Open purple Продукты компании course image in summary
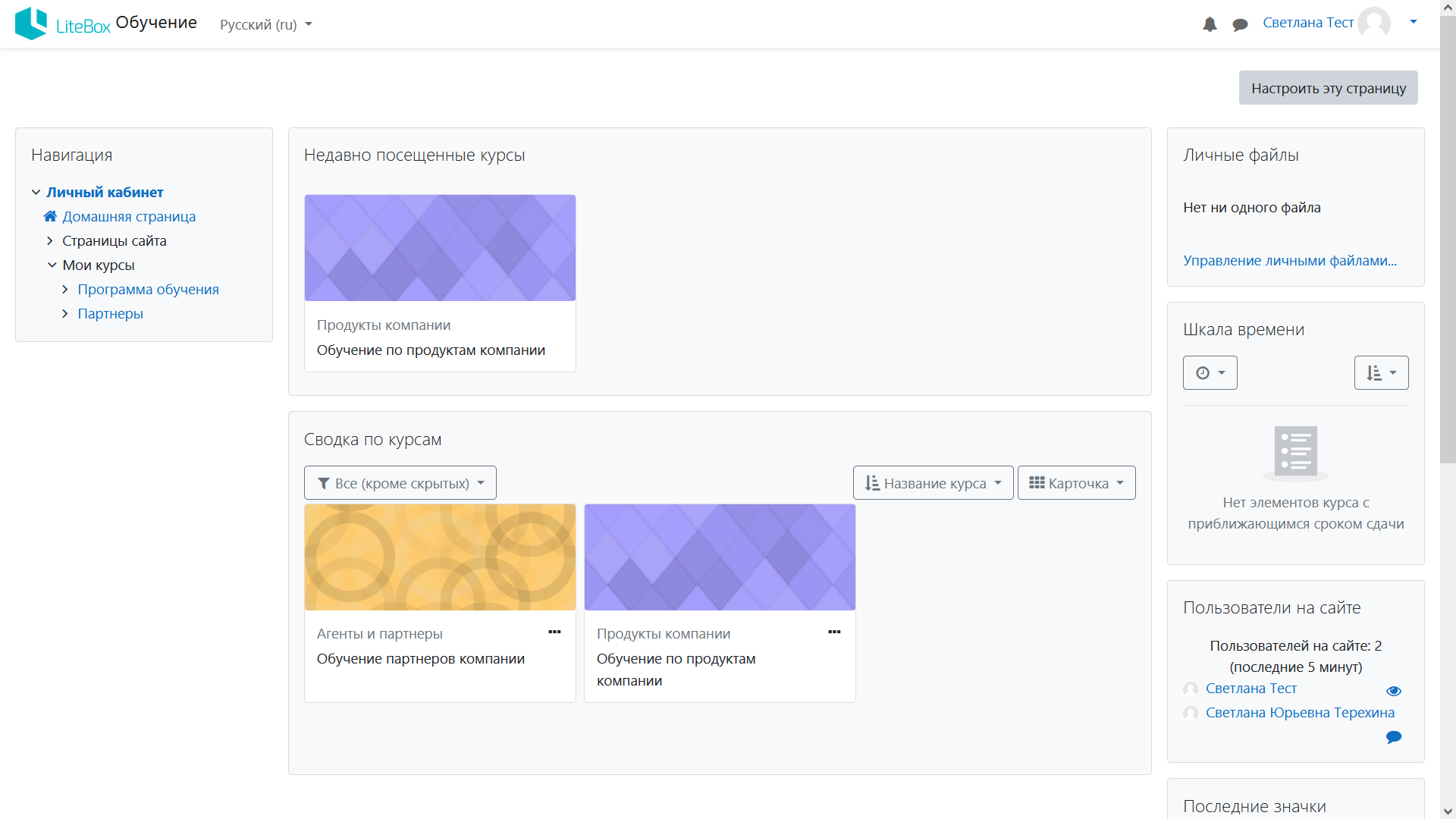1456x819 pixels. pos(720,557)
